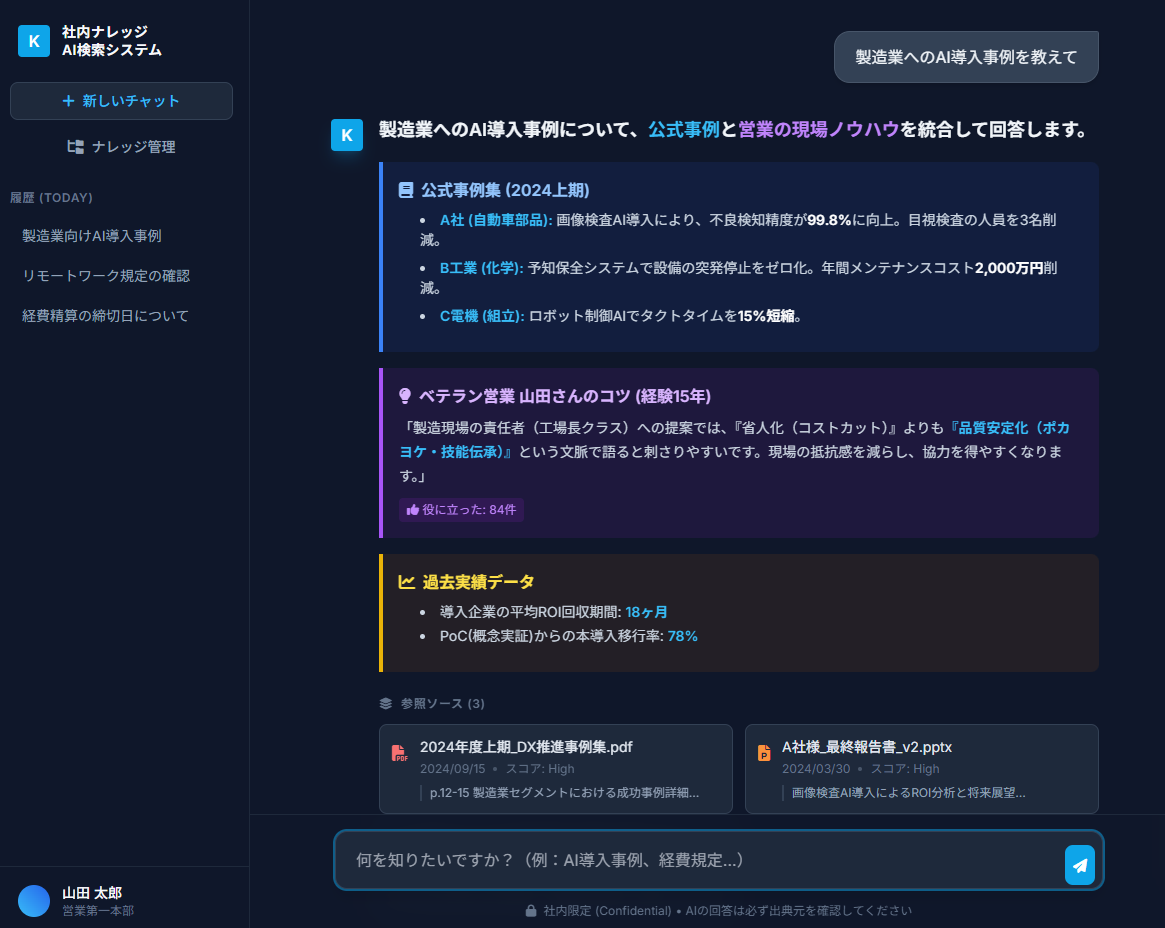Click the 99.8% accuracy figure
This screenshot has height=928, width=1165.
[x=829, y=220]
